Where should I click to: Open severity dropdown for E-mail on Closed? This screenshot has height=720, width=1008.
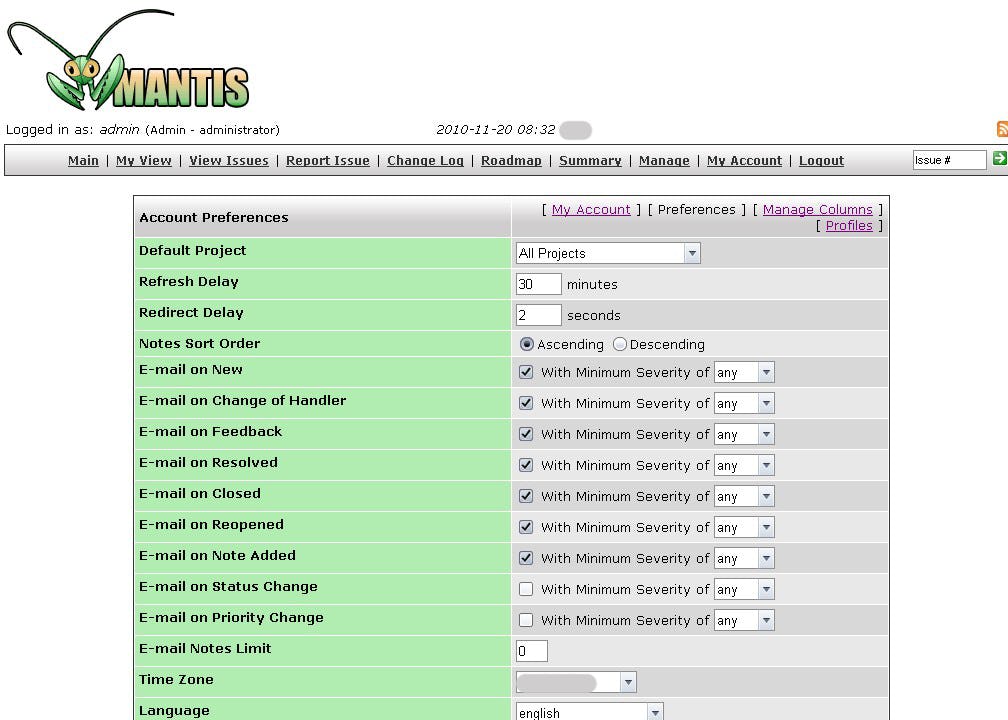click(x=744, y=496)
